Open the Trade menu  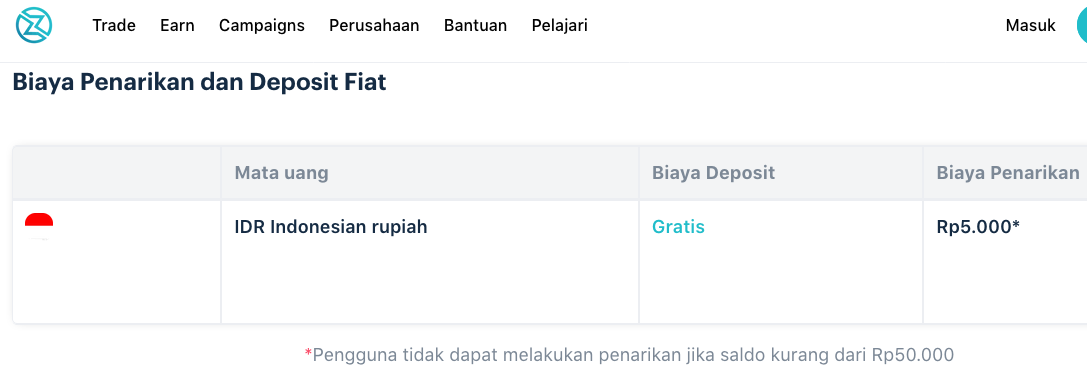(114, 26)
